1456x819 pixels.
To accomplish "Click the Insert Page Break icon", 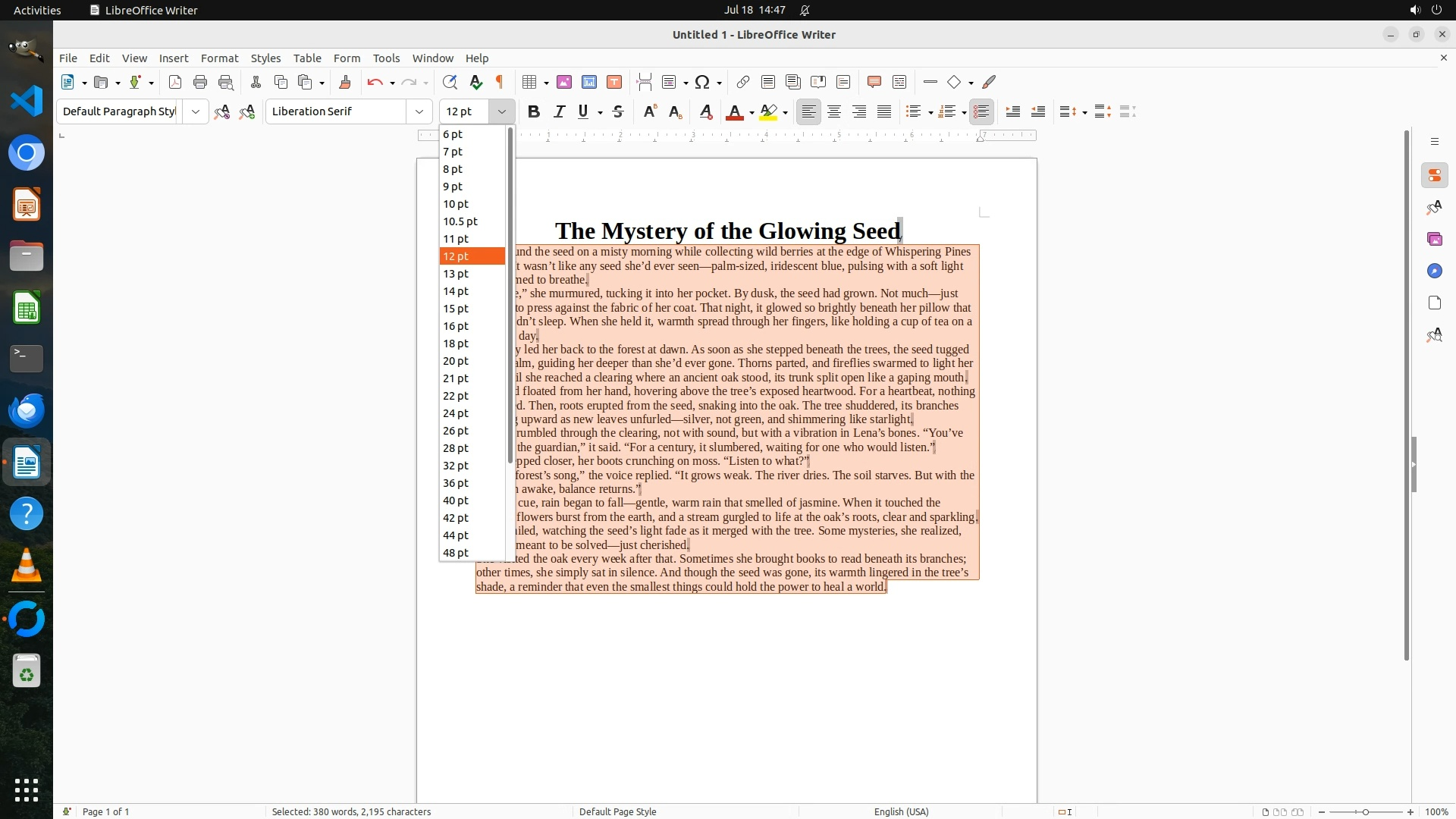I will pyautogui.click(x=645, y=82).
